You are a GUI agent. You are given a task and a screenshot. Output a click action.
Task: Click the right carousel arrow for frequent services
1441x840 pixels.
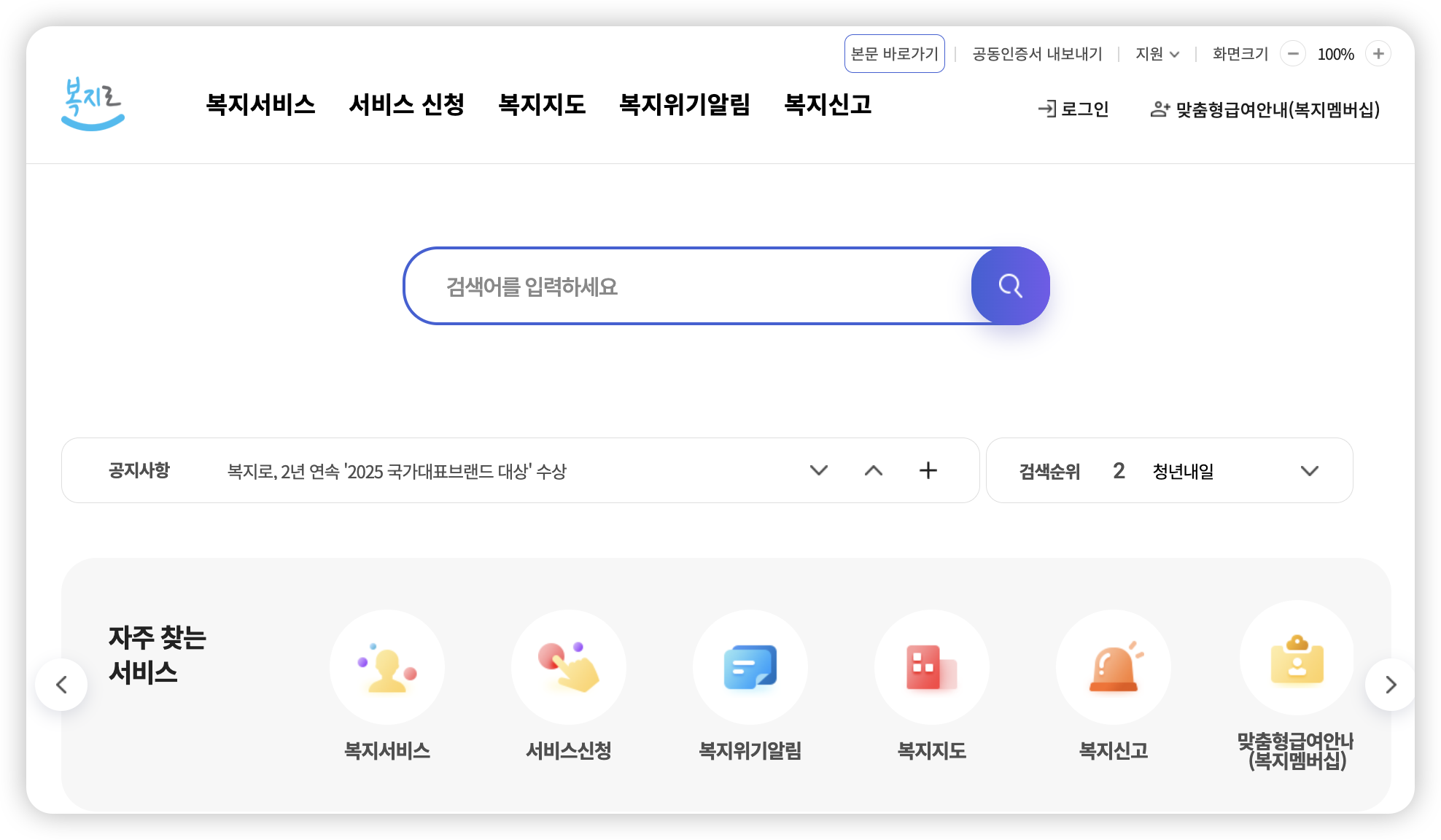[1390, 685]
